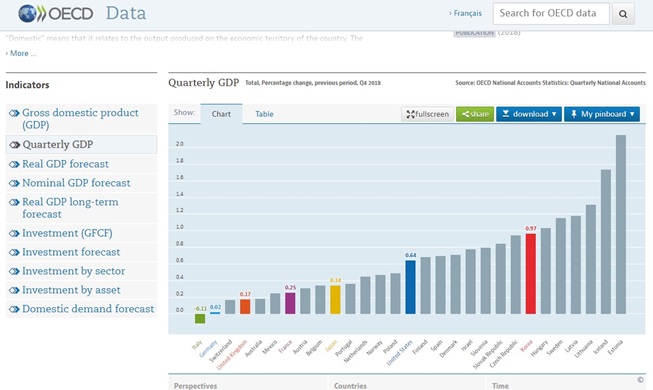
Task: Open Gross domestic product (GDP) indicator
Action: (80, 119)
